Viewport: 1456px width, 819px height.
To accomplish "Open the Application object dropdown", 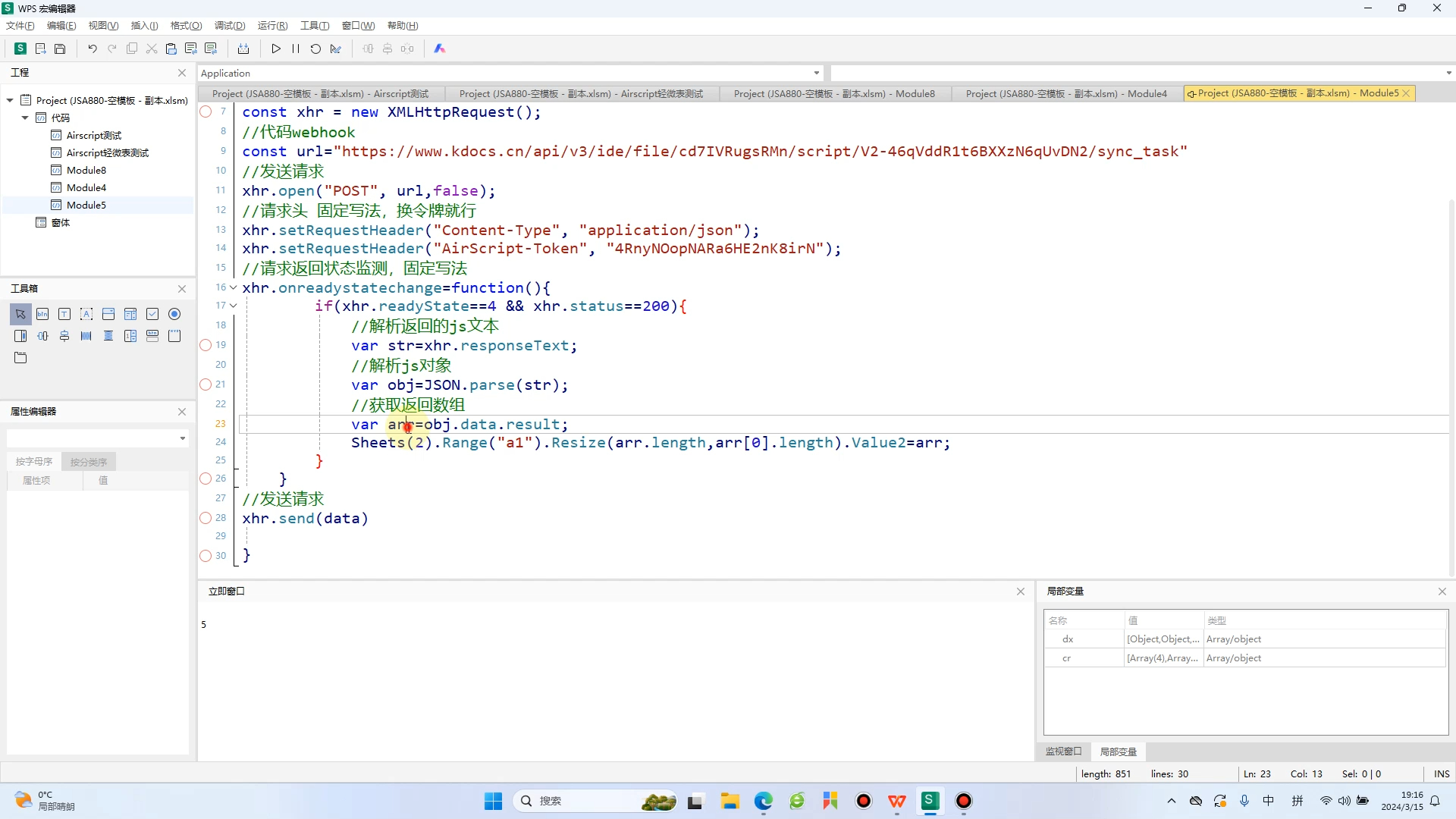I will (x=817, y=74).
